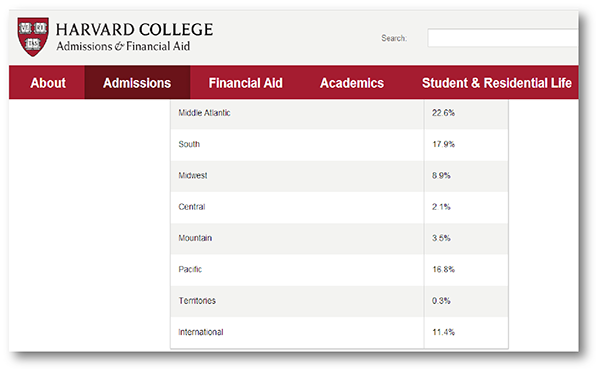The width and height of the screenshot is (600, 373).
Task: Click the 22.6% percentage value
Action: 443,113
